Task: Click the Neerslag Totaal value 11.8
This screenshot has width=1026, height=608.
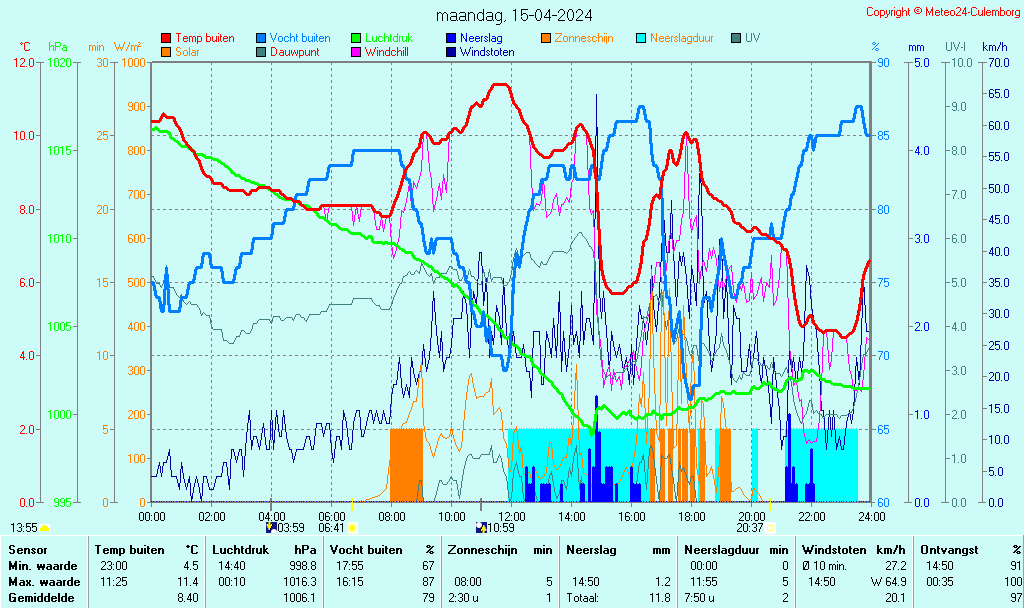Action: 659,598
